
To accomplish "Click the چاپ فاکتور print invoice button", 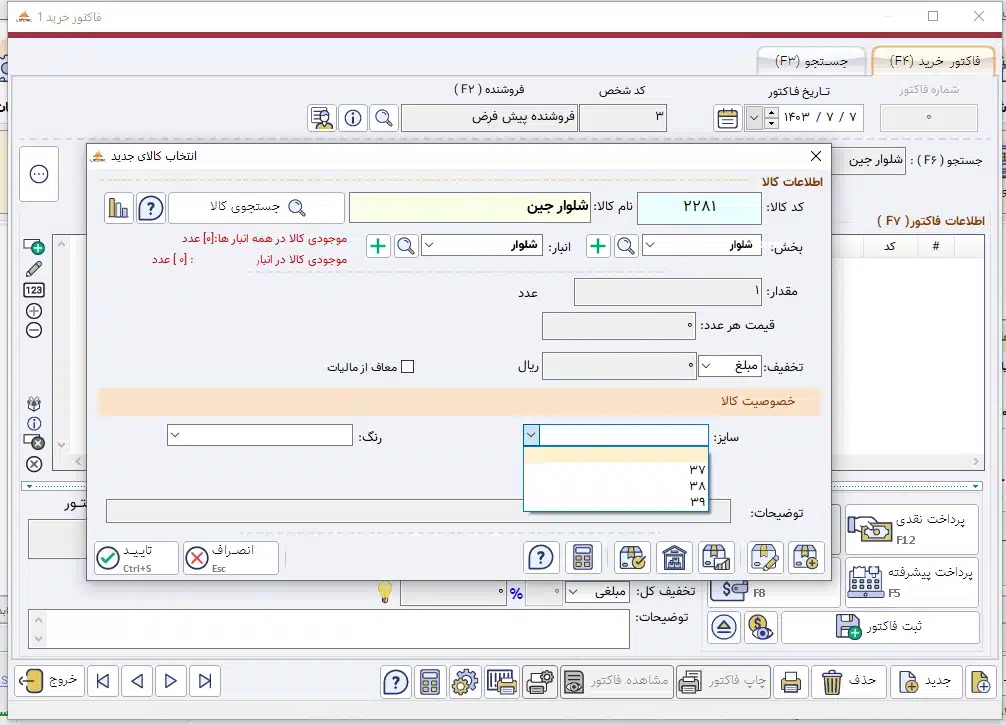I will pyautogui.click(x=722, y=681).
